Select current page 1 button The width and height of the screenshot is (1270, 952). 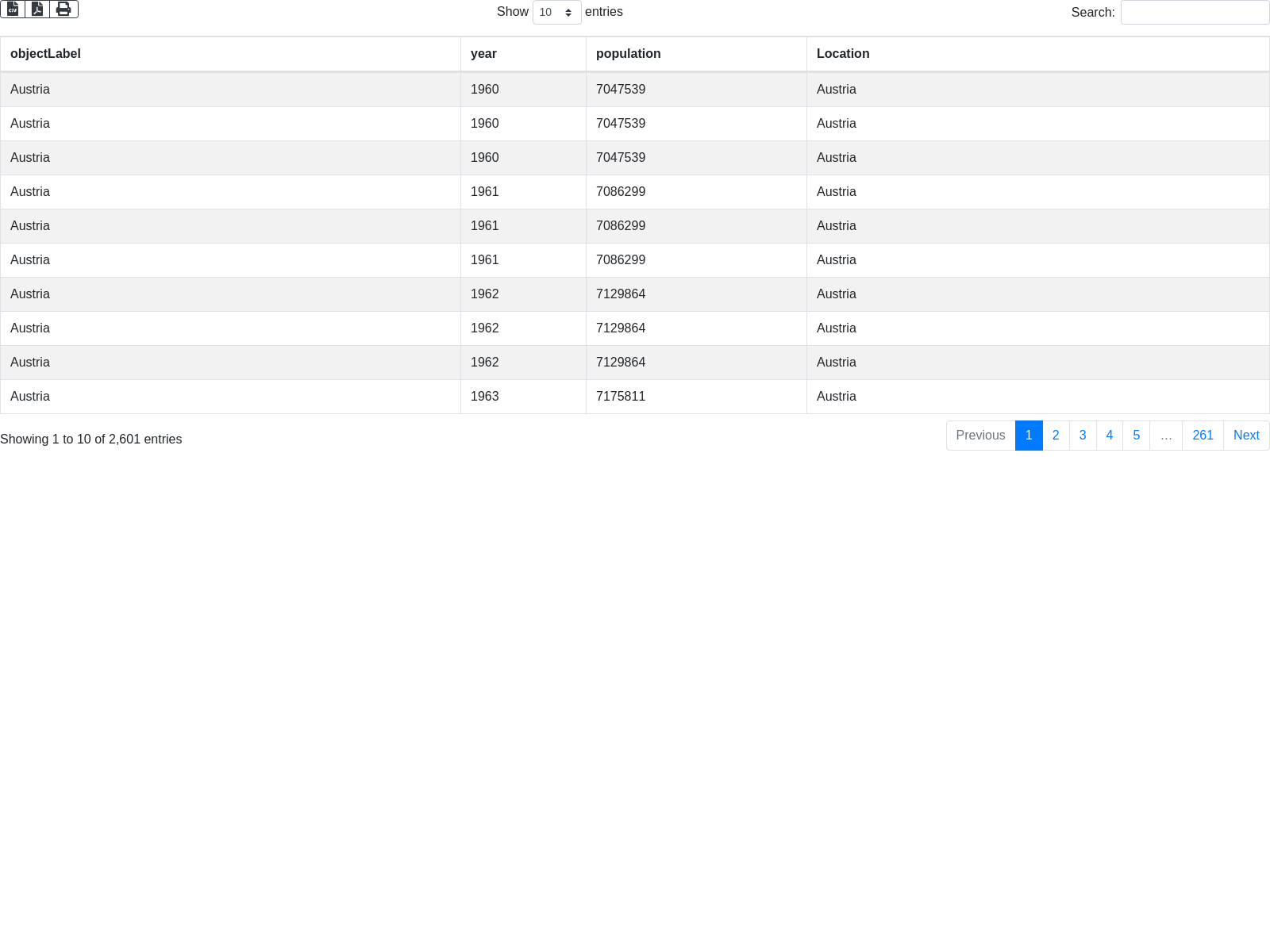tap(1029, 436)
